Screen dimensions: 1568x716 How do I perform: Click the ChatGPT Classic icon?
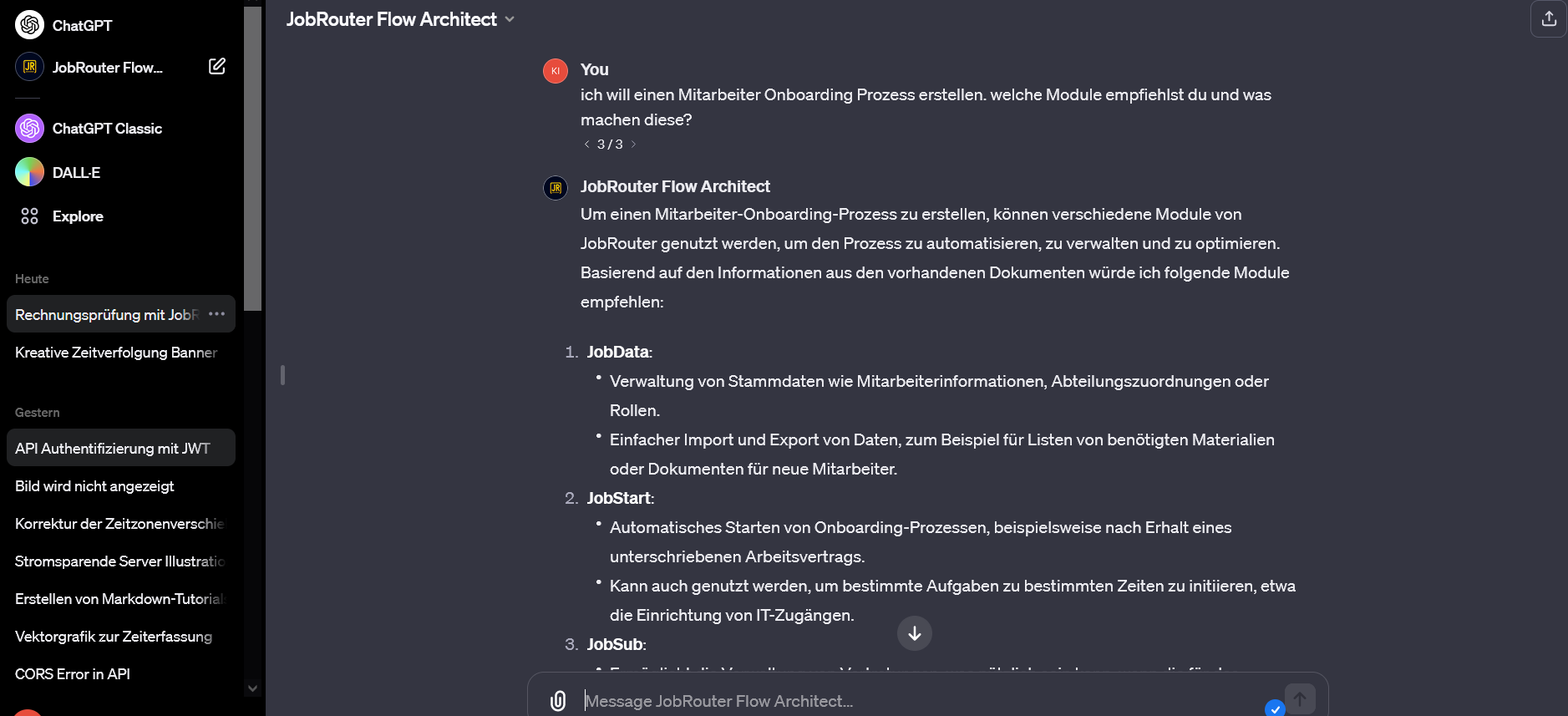(29, 128)
